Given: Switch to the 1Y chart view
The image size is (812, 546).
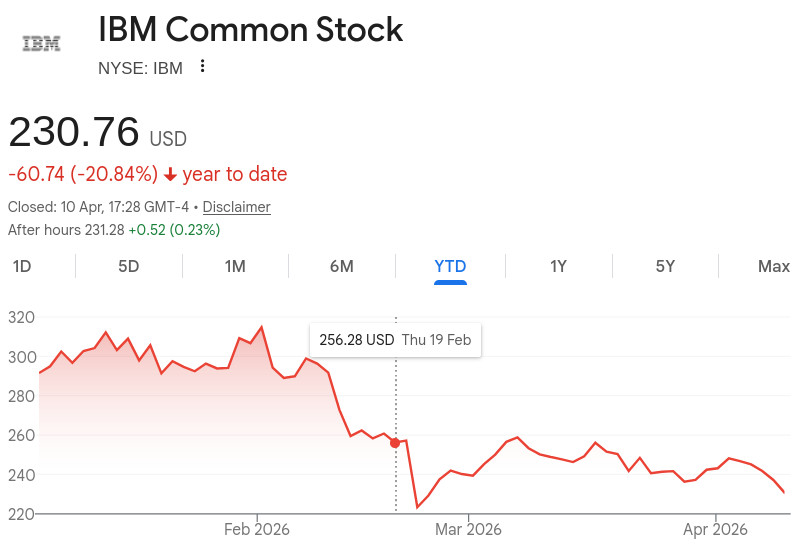Looking at the screenshot, I should pos(558,266).
